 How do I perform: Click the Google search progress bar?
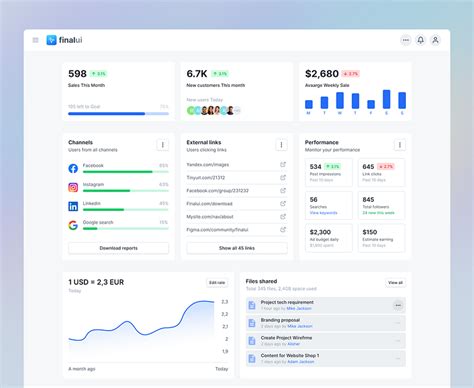pos(126,229)
